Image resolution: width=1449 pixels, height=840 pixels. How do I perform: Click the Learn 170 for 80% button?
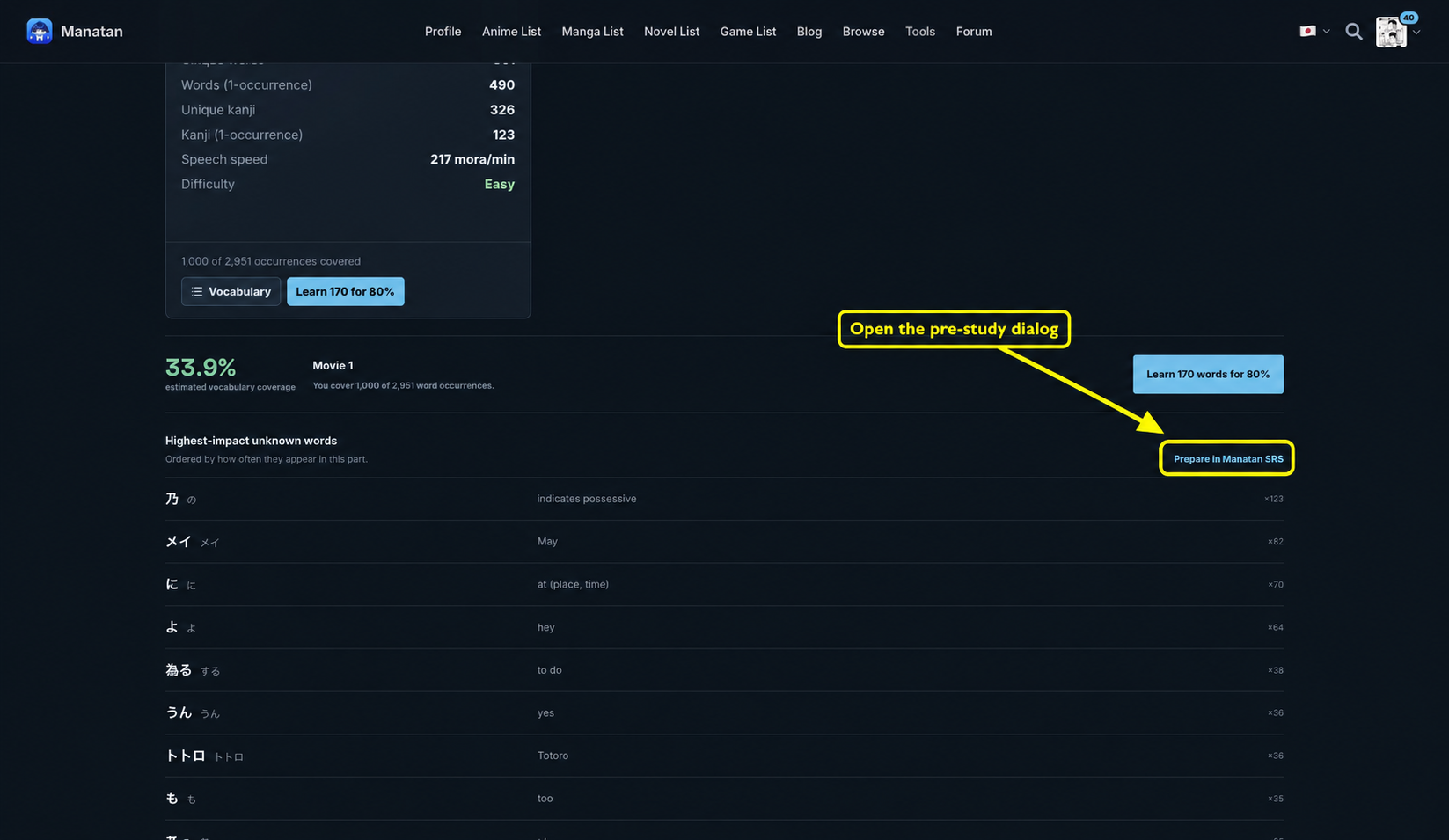coord(345,291)
